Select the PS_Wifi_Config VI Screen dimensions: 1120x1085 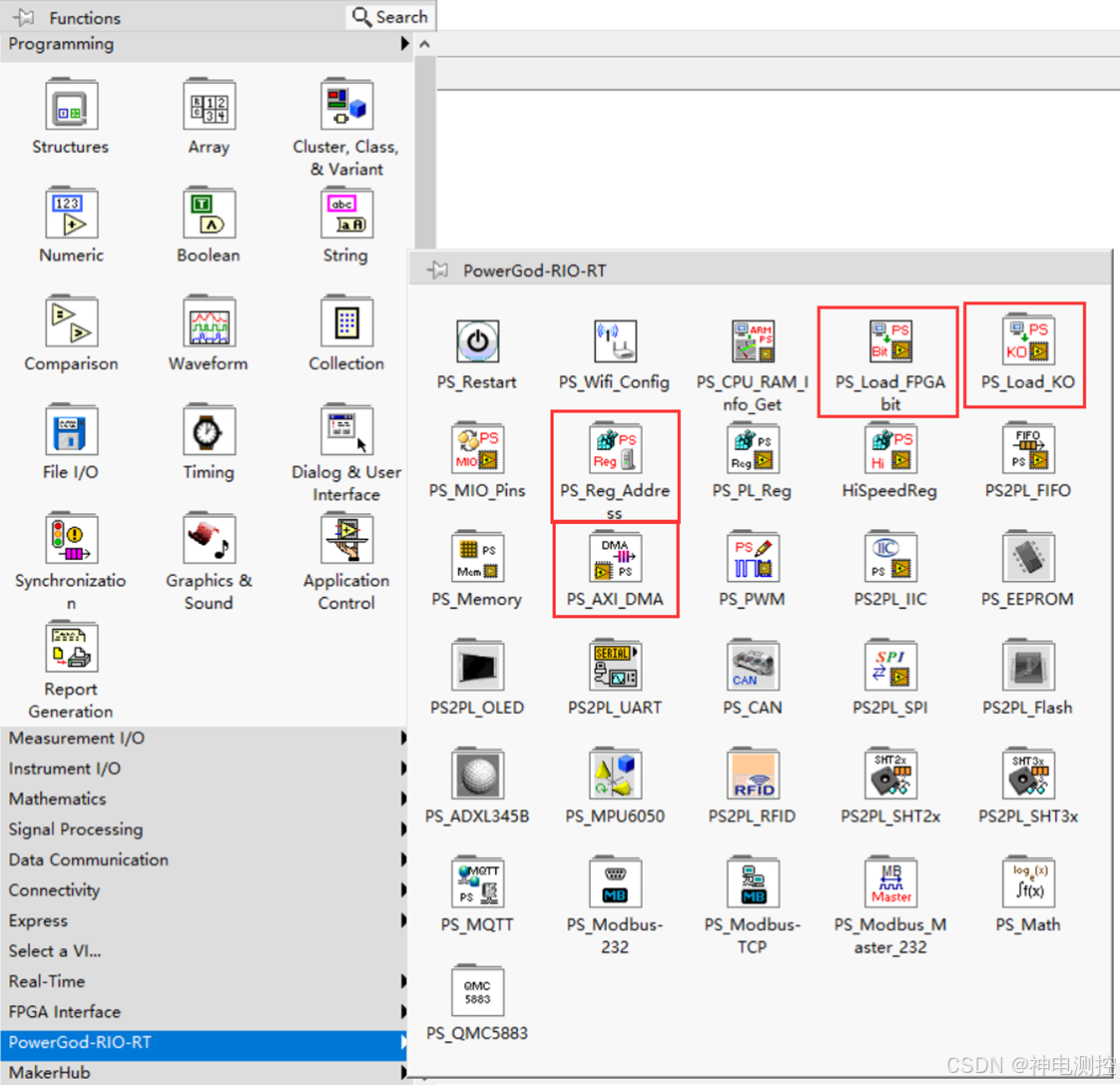click(615, 341)
